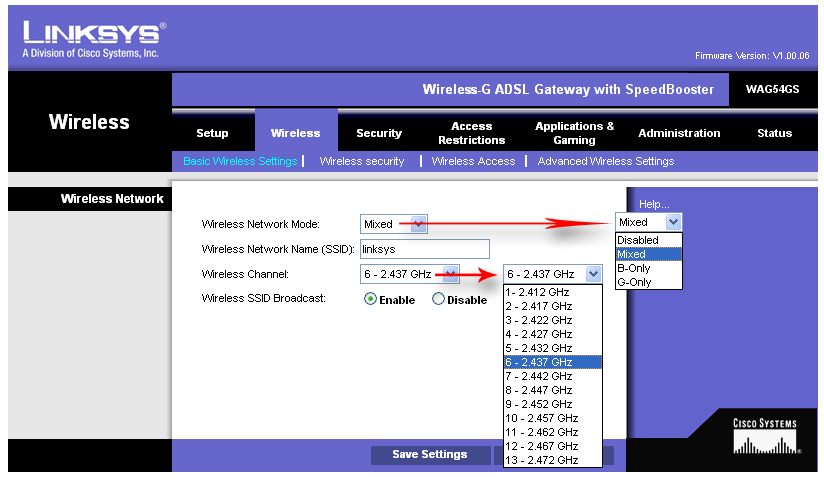Click the WAG54GS model label
This screenshot has width=824, height=481.
(x=772, y=89)
